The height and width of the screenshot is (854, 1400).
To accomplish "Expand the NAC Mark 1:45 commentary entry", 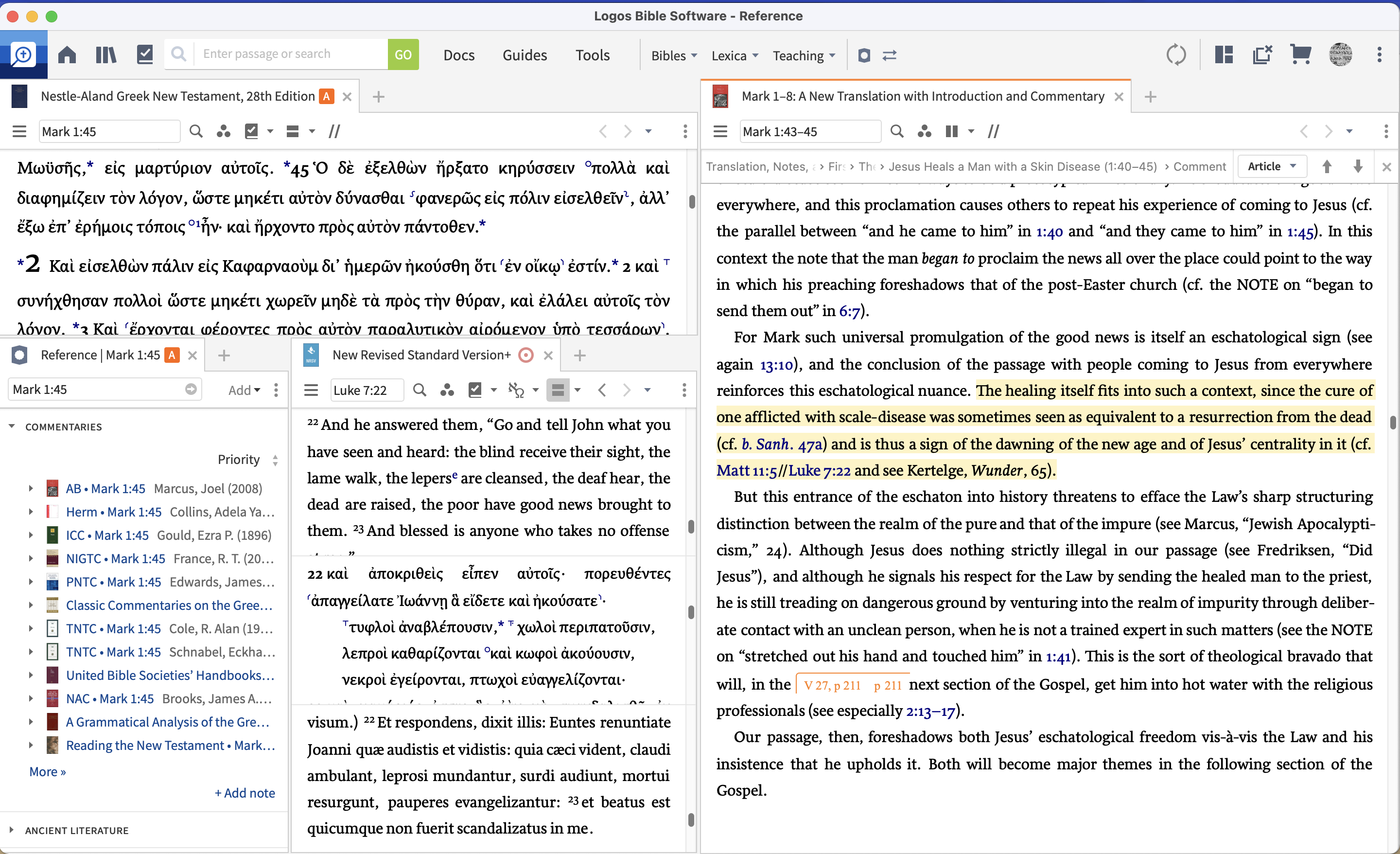I will [x=30, y=698].
